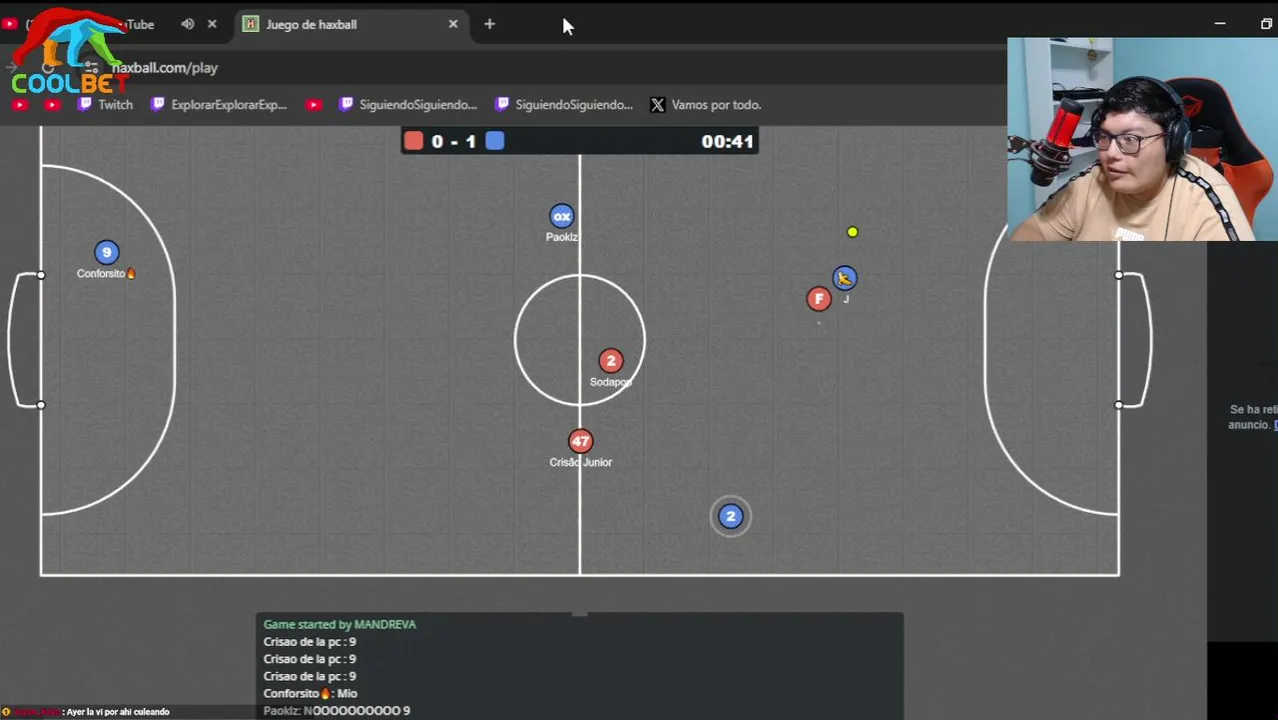Open the ExplorarExplorarExp... bookmark
The height and width of the screenshot is (720, 1278).
218,104
